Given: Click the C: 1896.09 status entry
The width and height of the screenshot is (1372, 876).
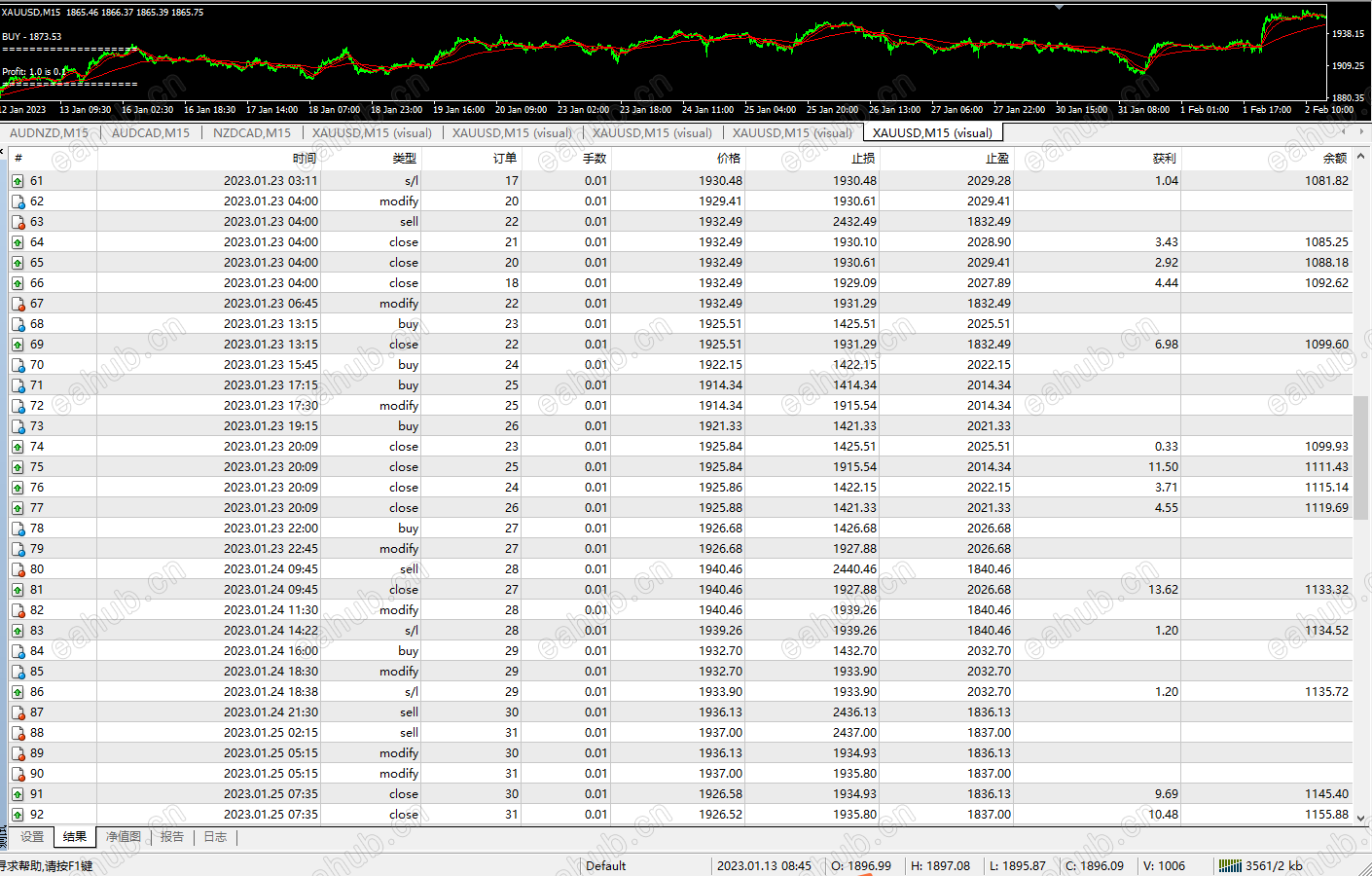Looking at the screenshot, I should coord(1095,866).
